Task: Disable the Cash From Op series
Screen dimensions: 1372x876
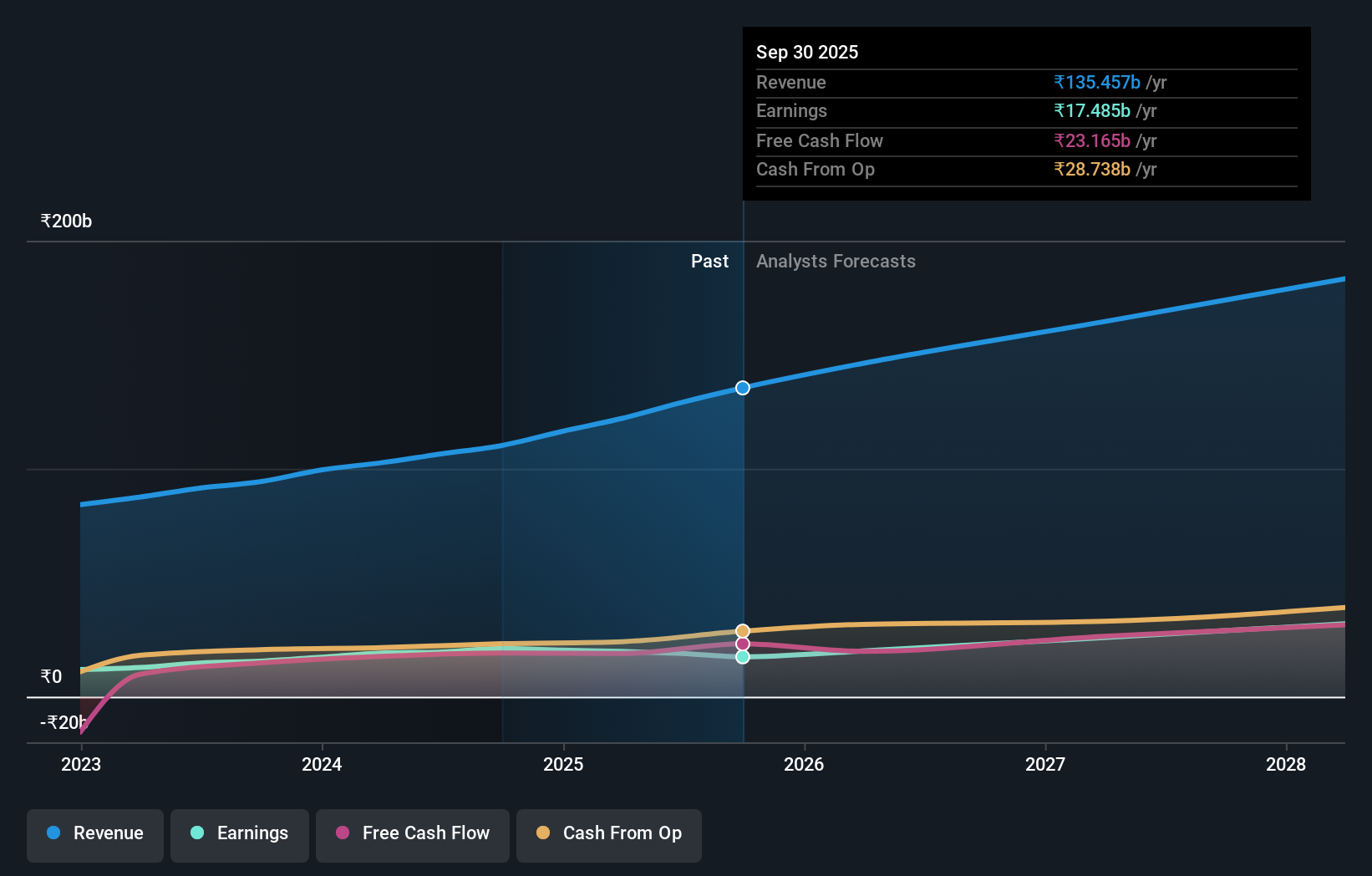Action: tap(608, 835)
